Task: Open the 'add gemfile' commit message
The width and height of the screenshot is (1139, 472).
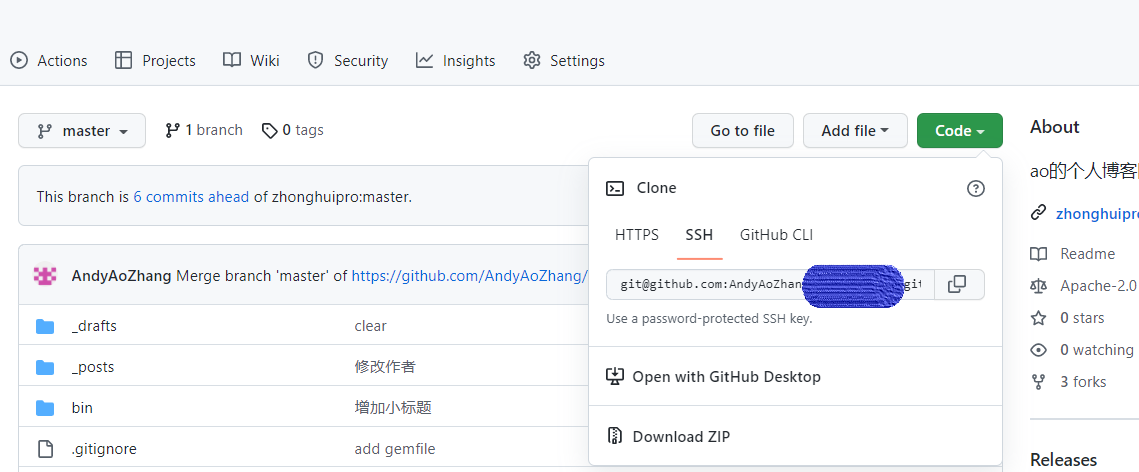Action: click(x=395, y=449)
